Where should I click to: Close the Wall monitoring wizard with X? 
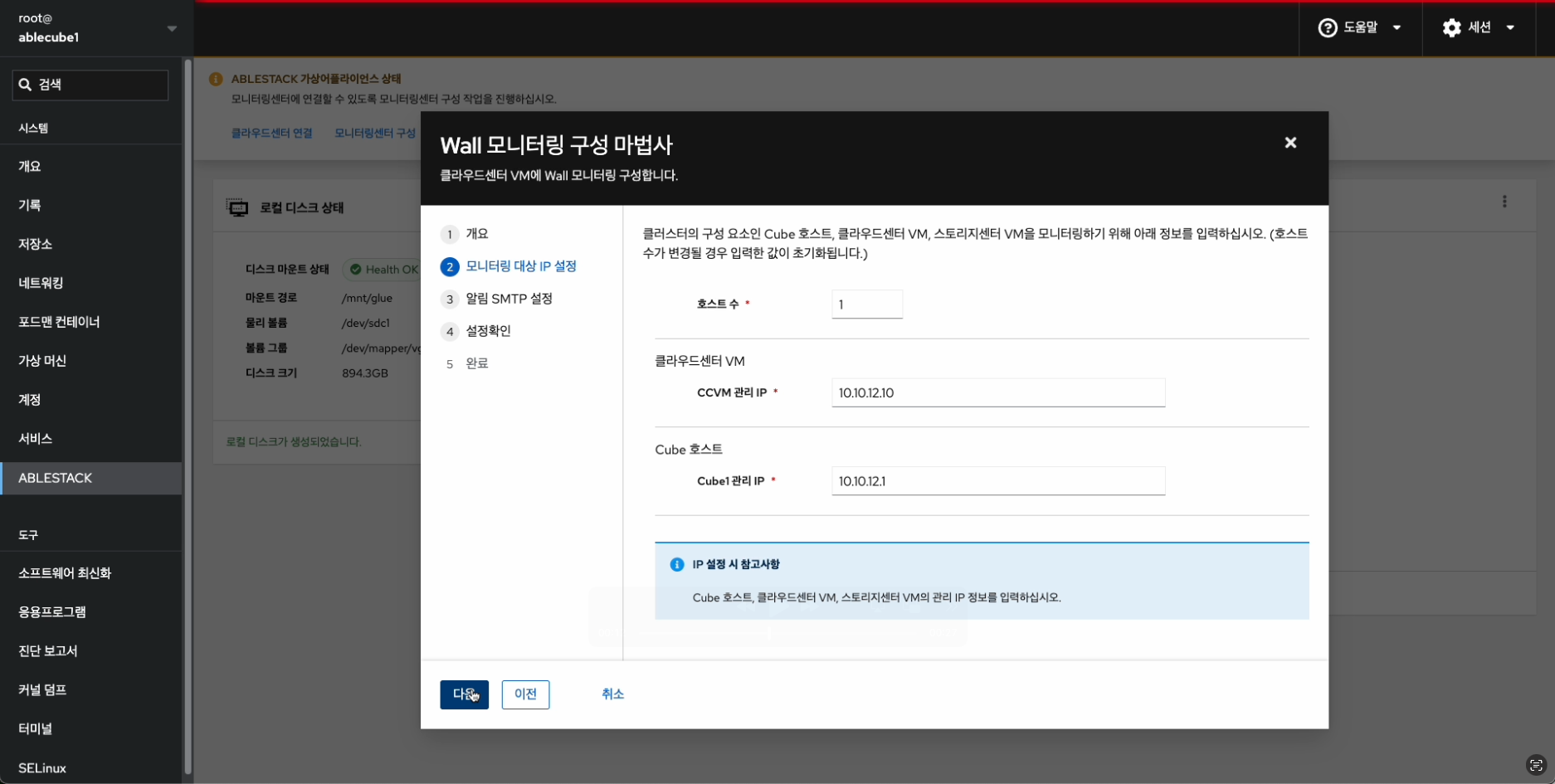1290,143
